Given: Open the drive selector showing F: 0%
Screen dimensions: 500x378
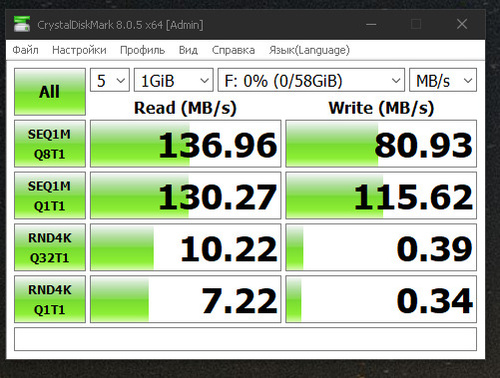Looking at the screenshot, I should click(311, 80).
